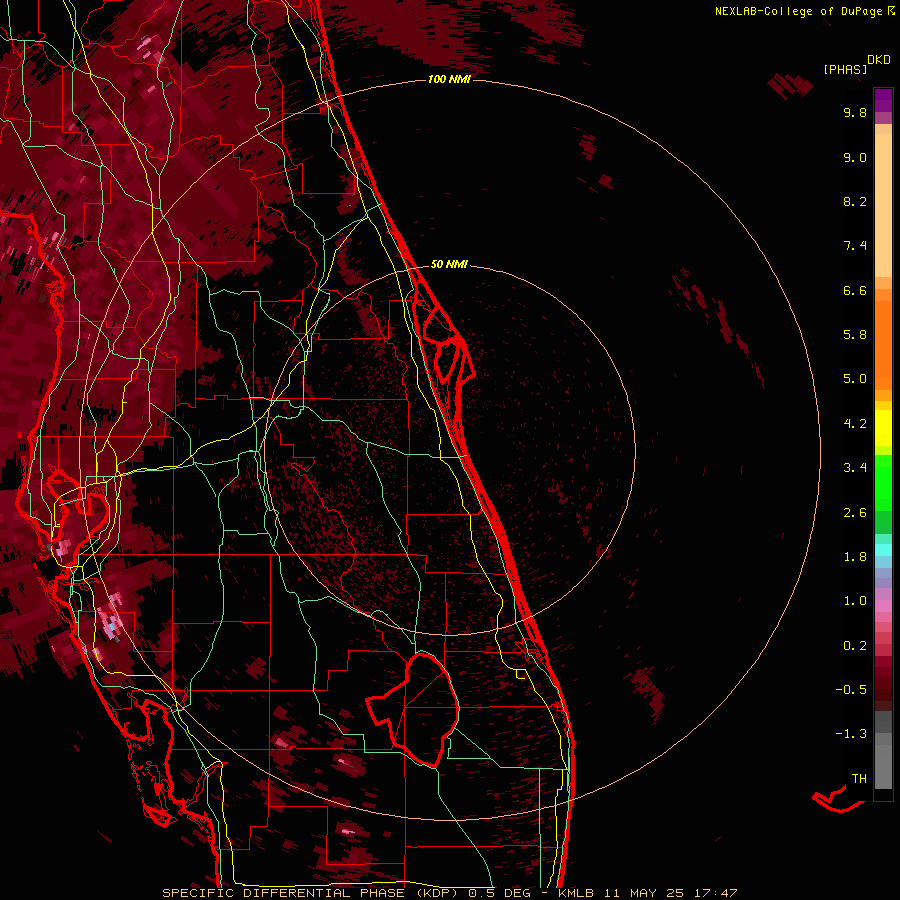The height and width of the screenshot is (900, 900).
Task: Click the bright green color bar segment
Action: (x=883, y=482)
